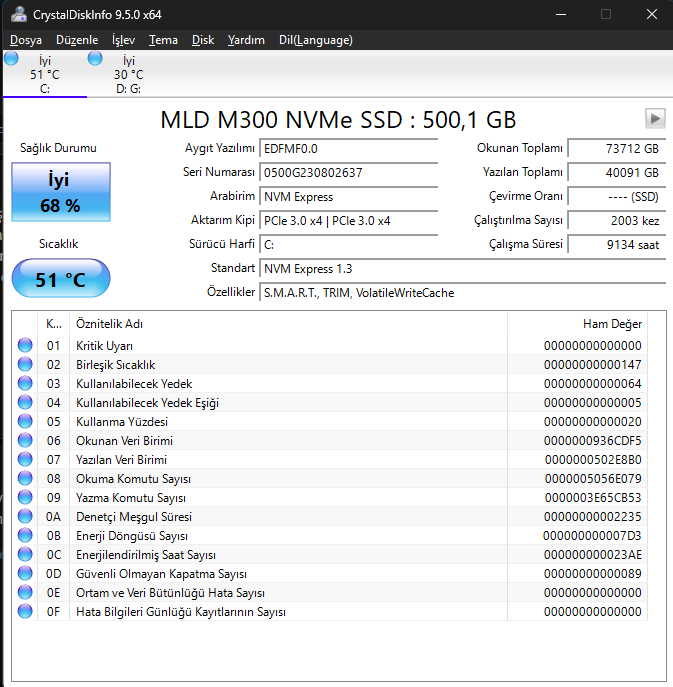Viewport: 673px width, 687px height.
Task: Select the C: disk tab at 51 °C
Action: pos(45,74)
